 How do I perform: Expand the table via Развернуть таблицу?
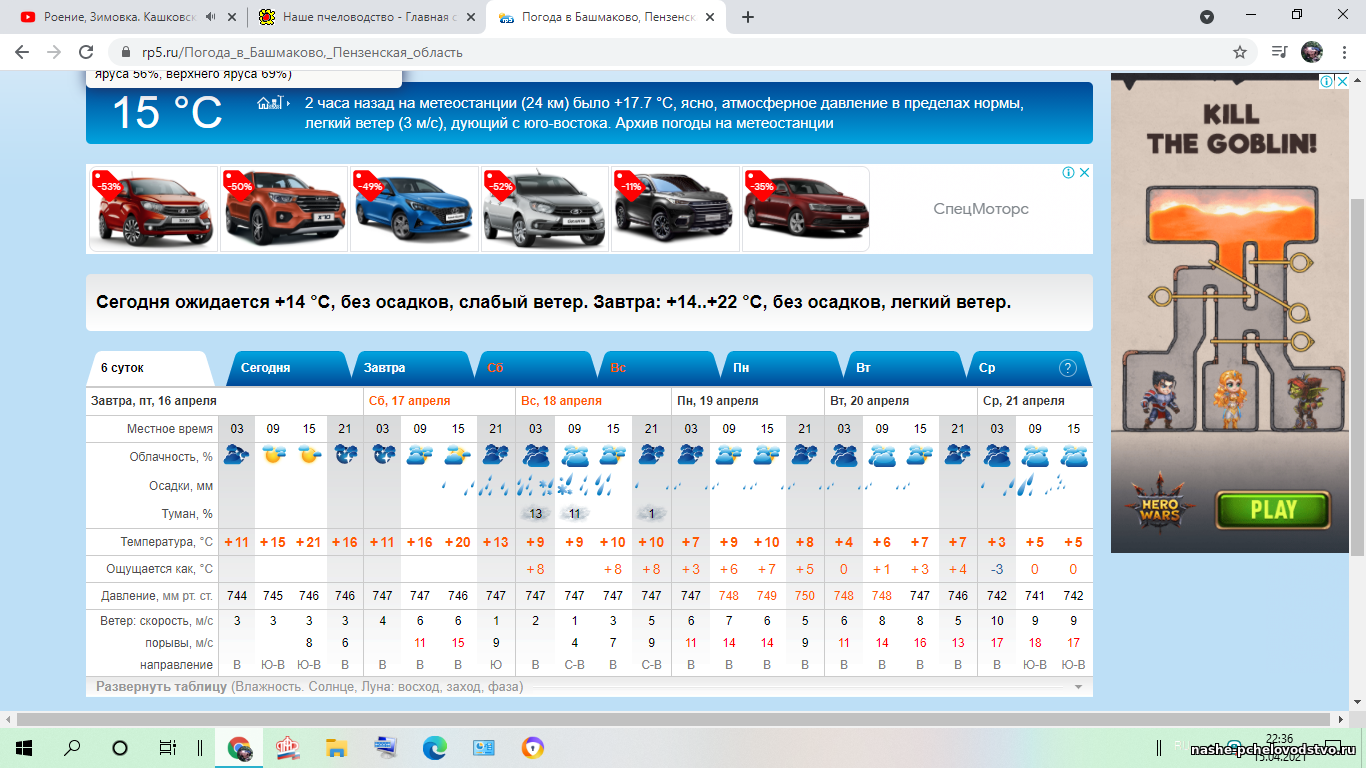[309, 687]
